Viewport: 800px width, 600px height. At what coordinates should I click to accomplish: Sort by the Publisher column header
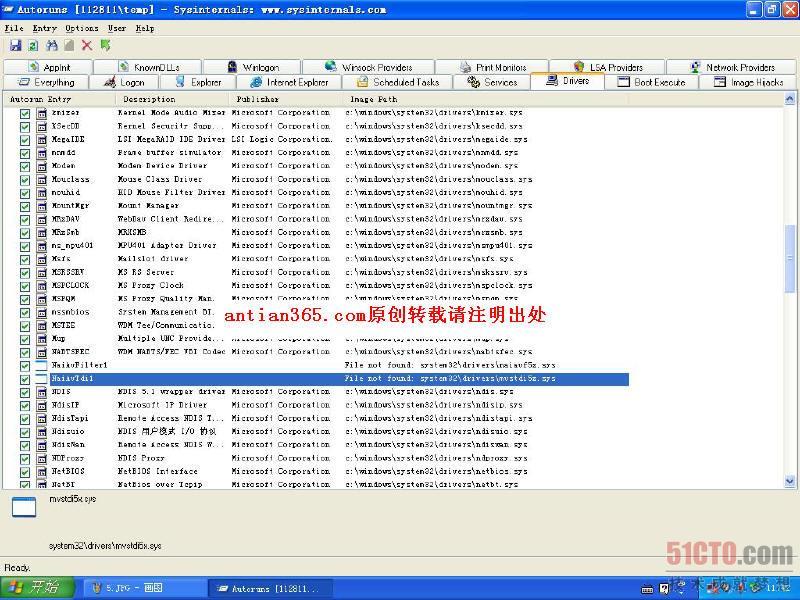(x=287, y=99)
